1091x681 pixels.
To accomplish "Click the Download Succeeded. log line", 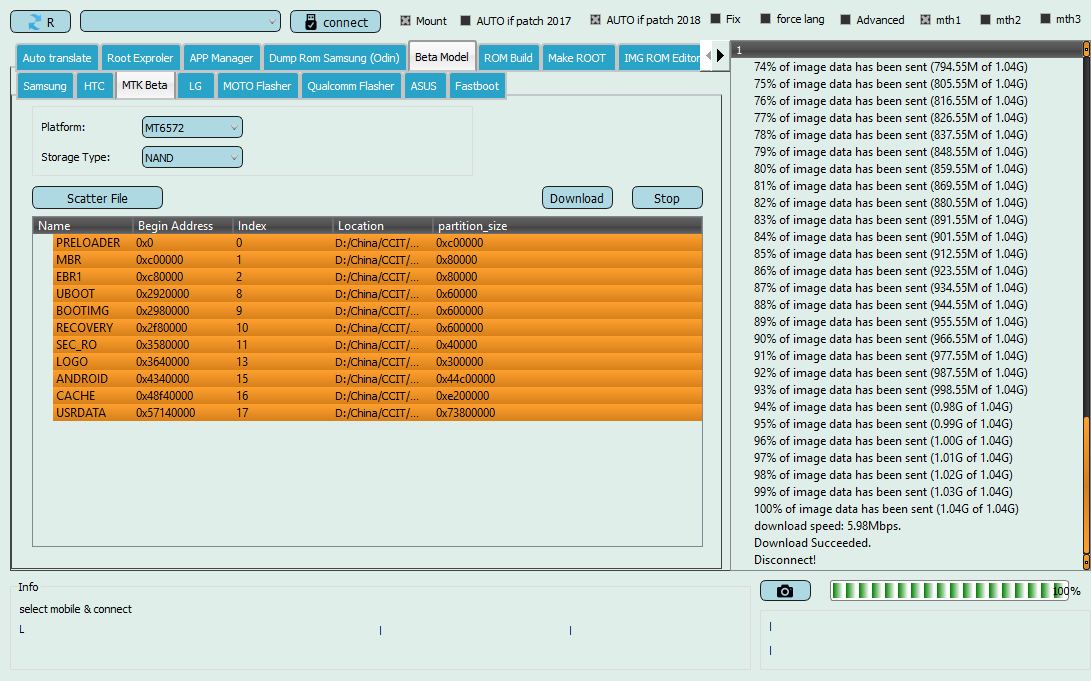I will click(x=812, y=543).
